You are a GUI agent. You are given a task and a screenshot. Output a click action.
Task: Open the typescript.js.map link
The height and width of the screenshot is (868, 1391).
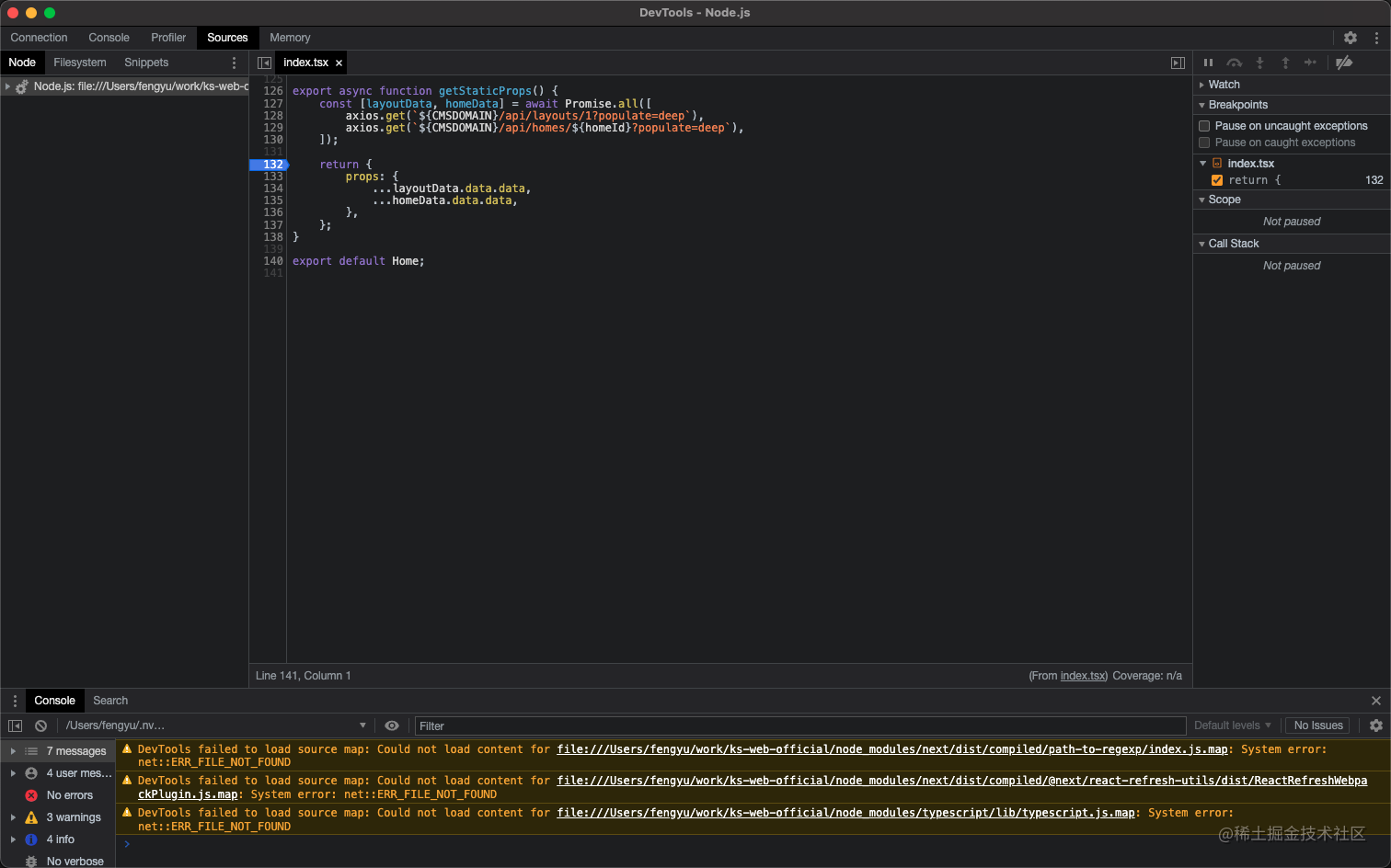[x=845, y=813]
